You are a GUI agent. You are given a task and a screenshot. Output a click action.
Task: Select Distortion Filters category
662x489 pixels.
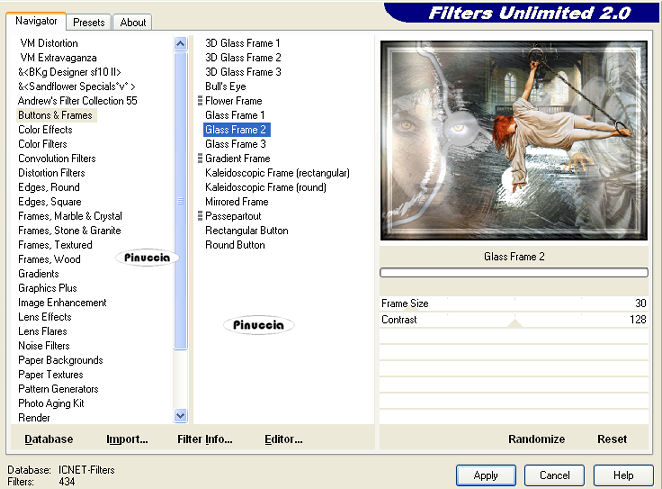click(52, 173)
